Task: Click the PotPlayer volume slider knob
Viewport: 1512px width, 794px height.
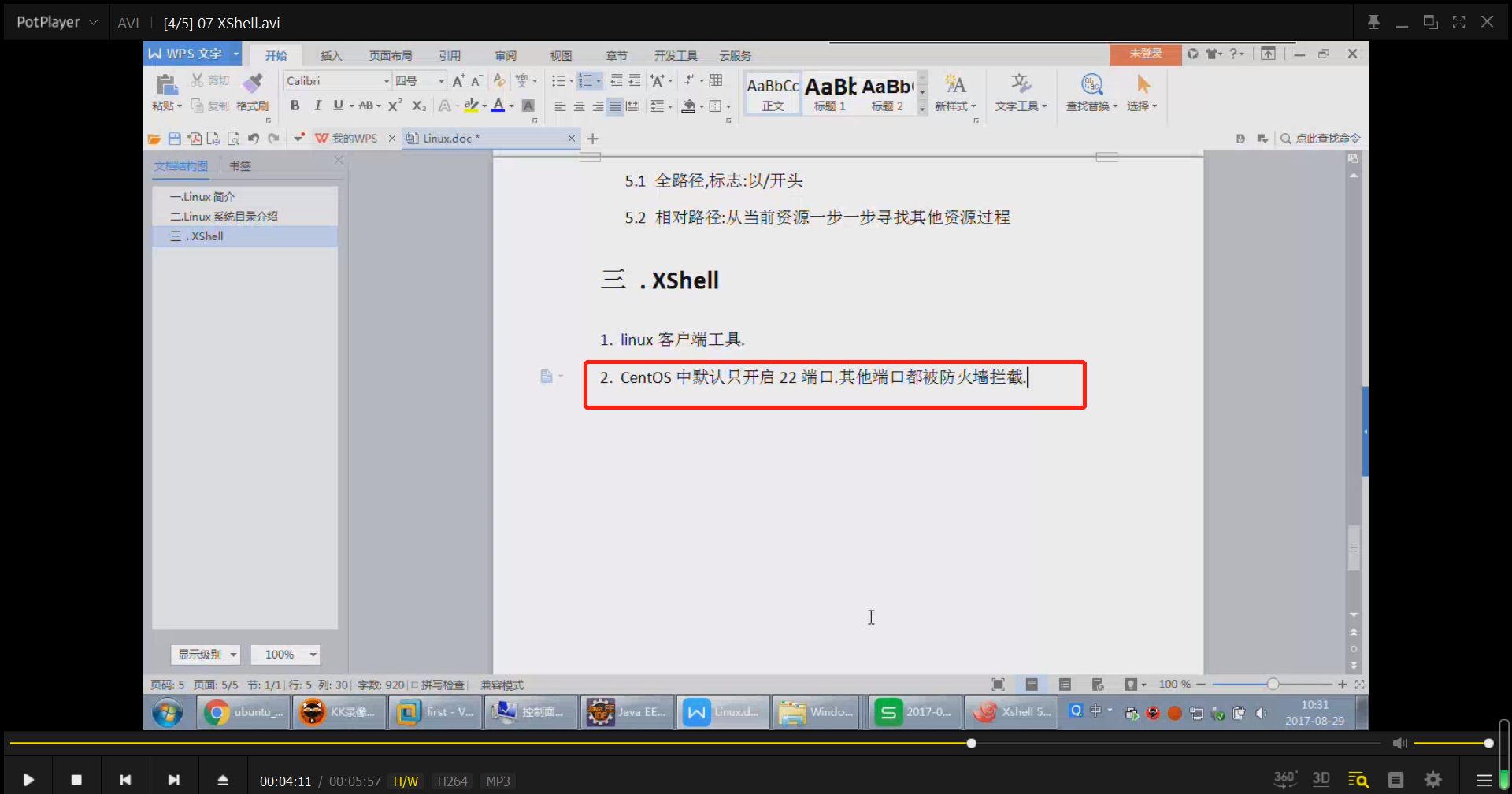Action: [x=1488, y=743]
